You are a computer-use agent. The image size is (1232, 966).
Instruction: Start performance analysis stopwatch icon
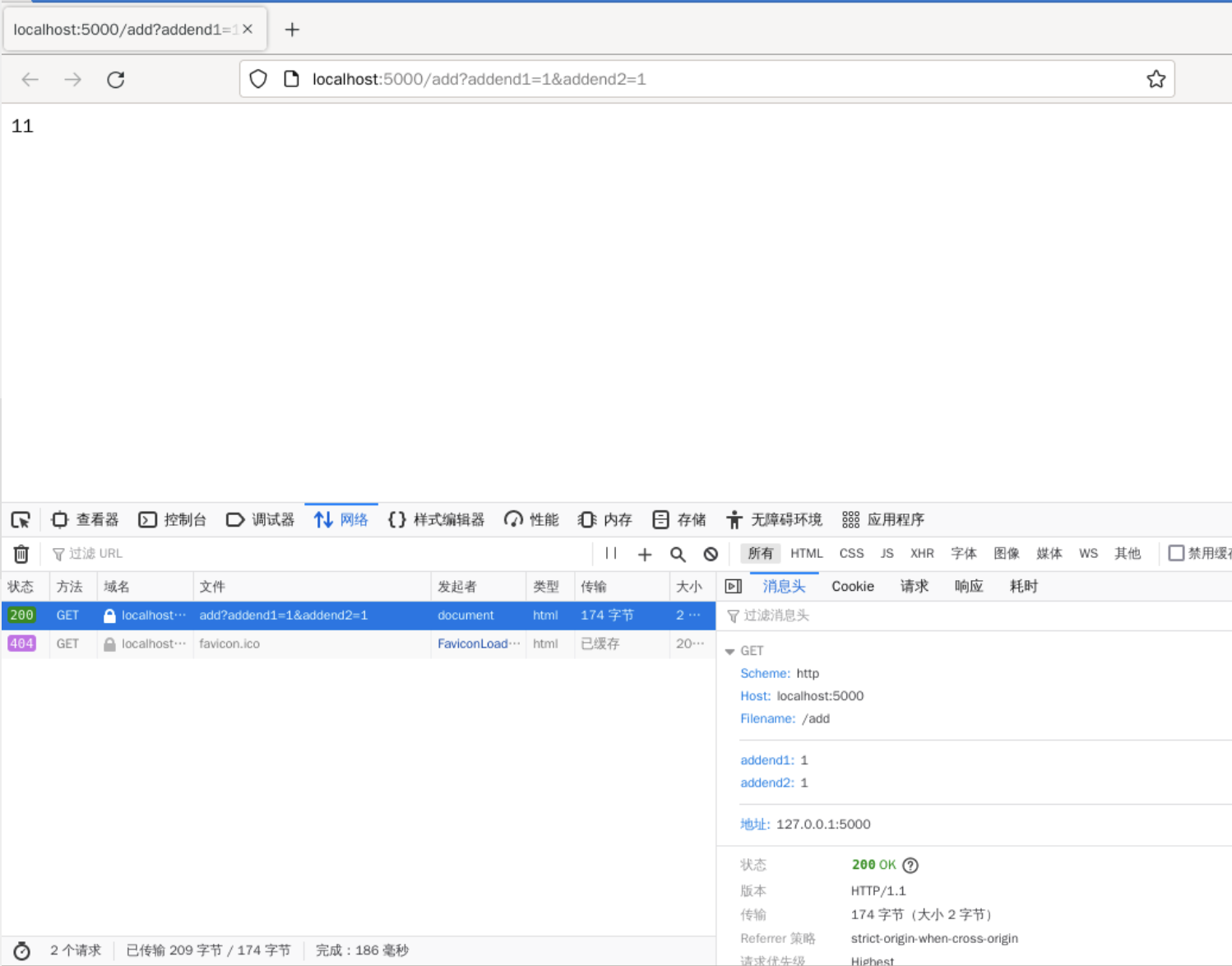coord(22,951)
